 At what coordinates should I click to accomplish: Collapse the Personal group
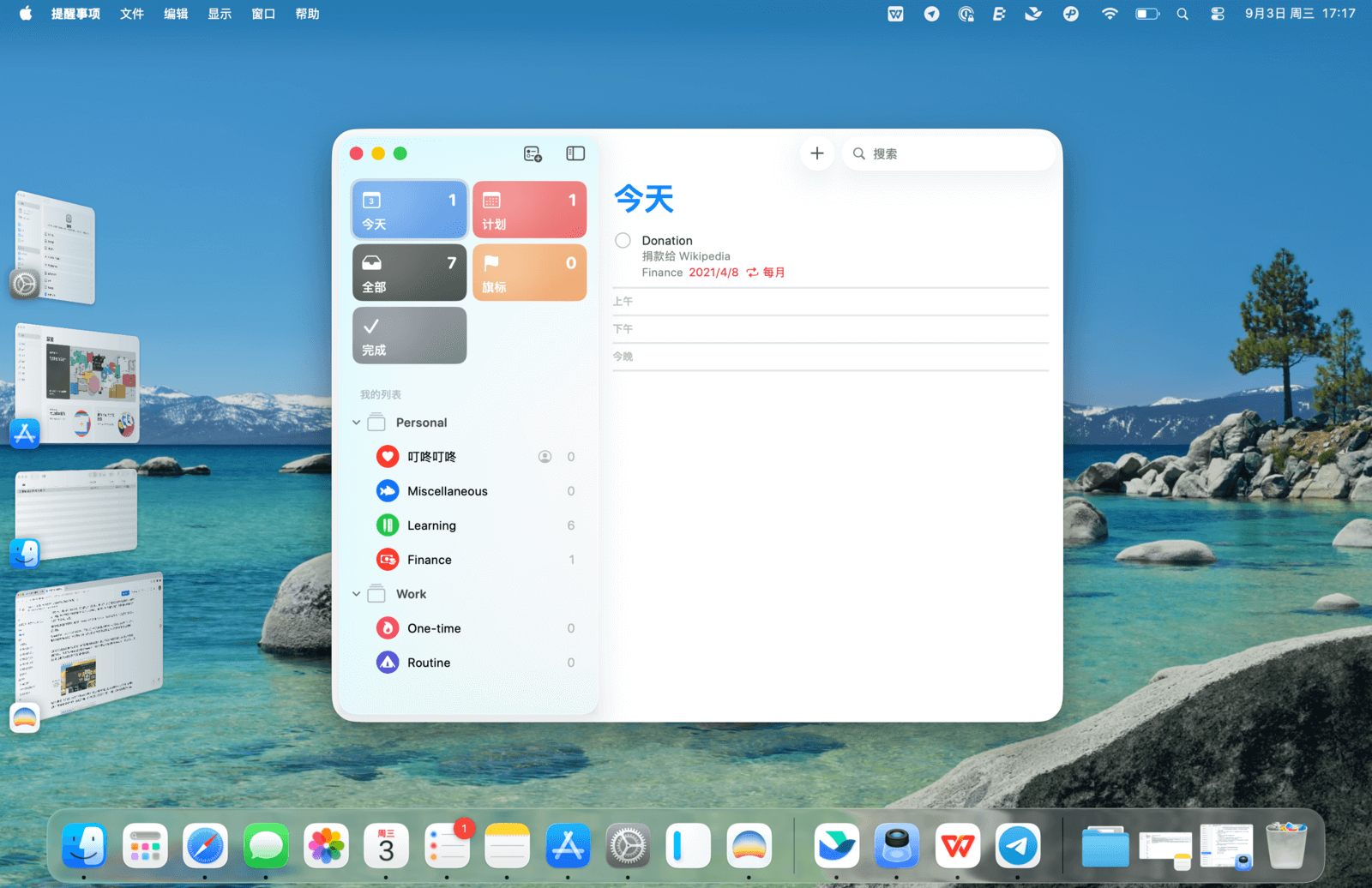click(x=357, y=423)
